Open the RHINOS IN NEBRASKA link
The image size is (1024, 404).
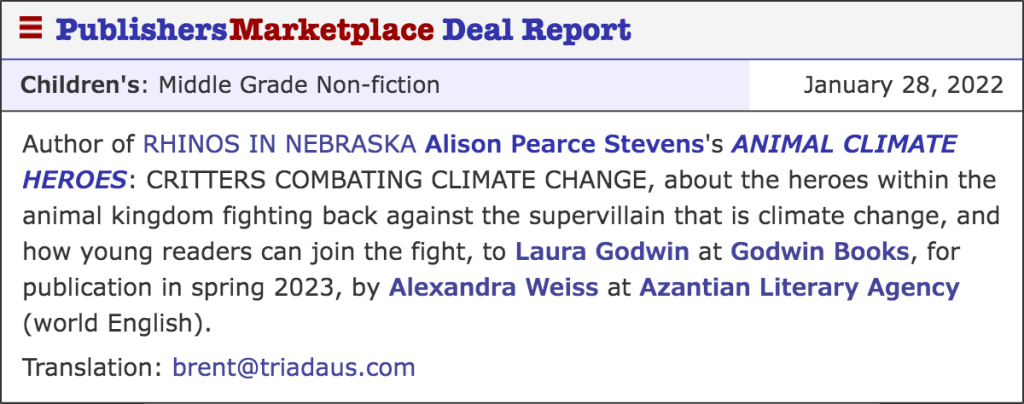[x=280, y=144]
